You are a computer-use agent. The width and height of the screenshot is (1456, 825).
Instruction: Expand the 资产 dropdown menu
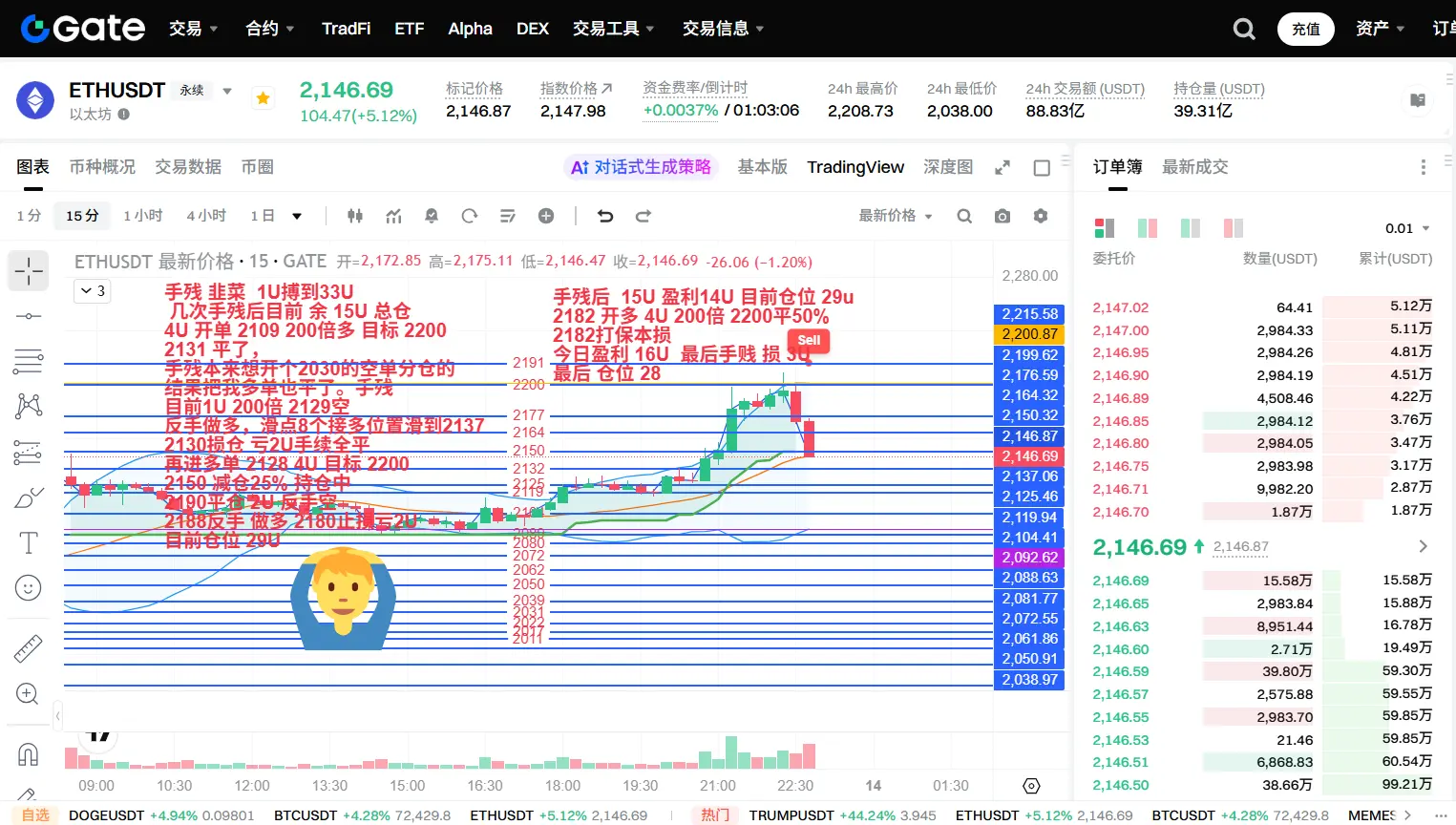[x=1381, y=29]
